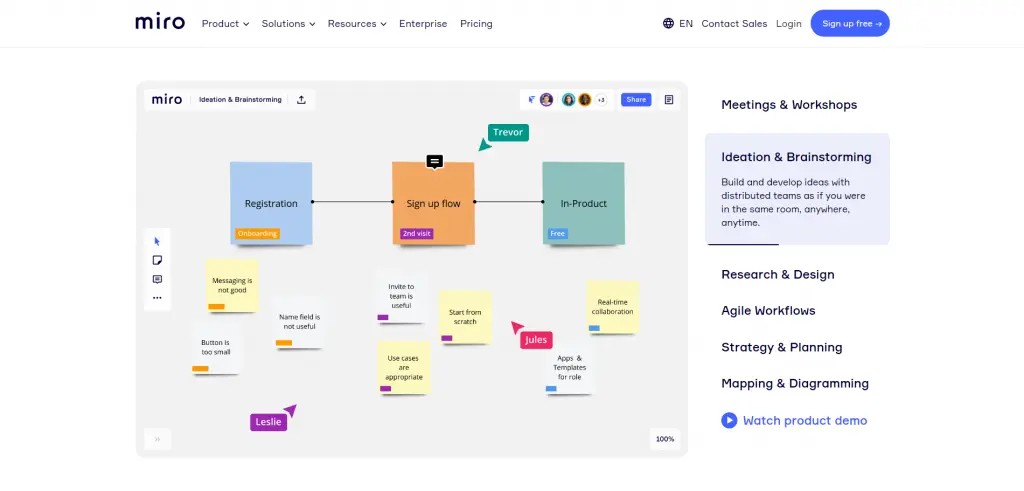Image resolution: width=1024 pixels, height=491 pixels.
Task: Select the cursor tool in the board toolbar
Action: tap(157, 241)
